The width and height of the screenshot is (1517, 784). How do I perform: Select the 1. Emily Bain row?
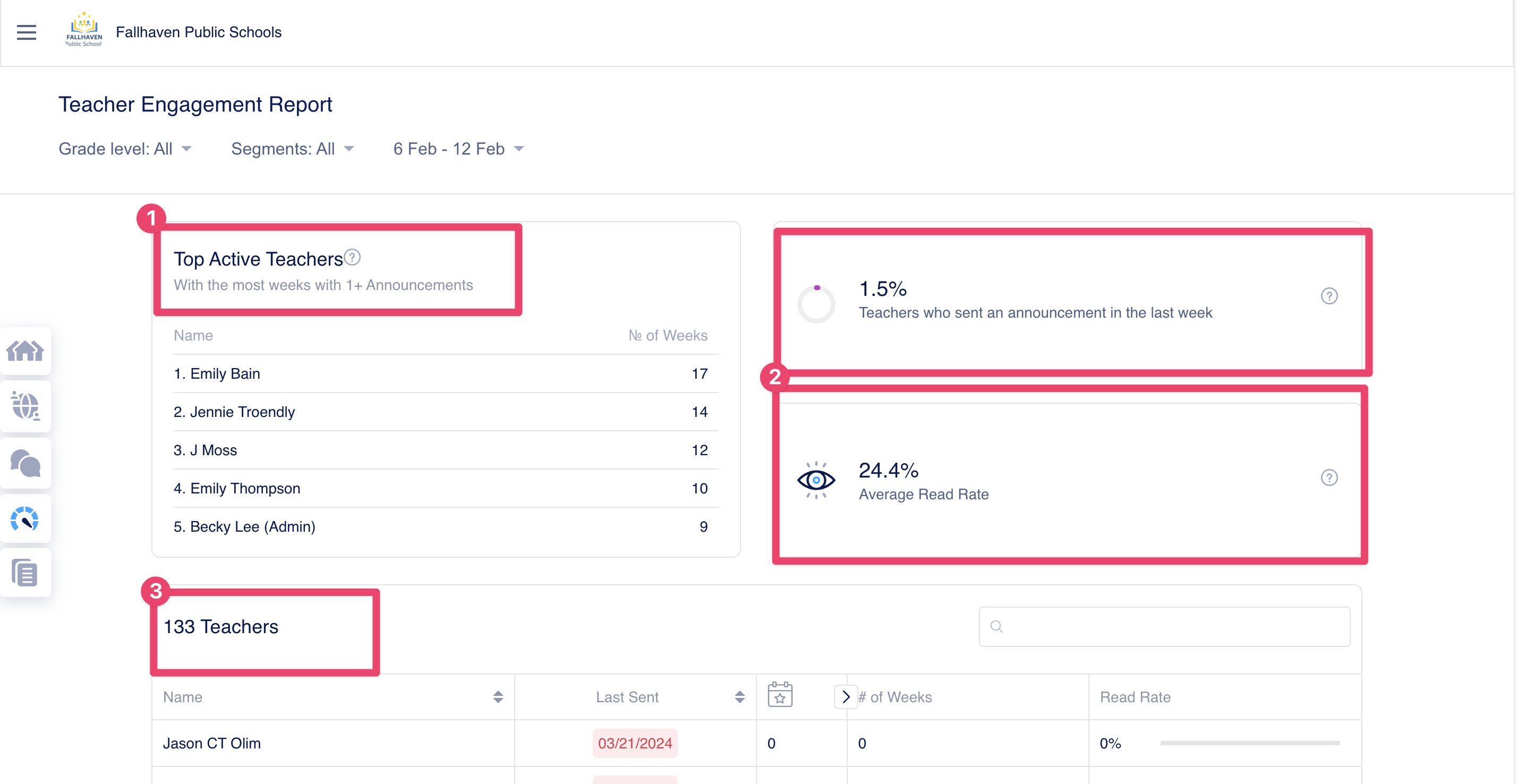[446, 373]
